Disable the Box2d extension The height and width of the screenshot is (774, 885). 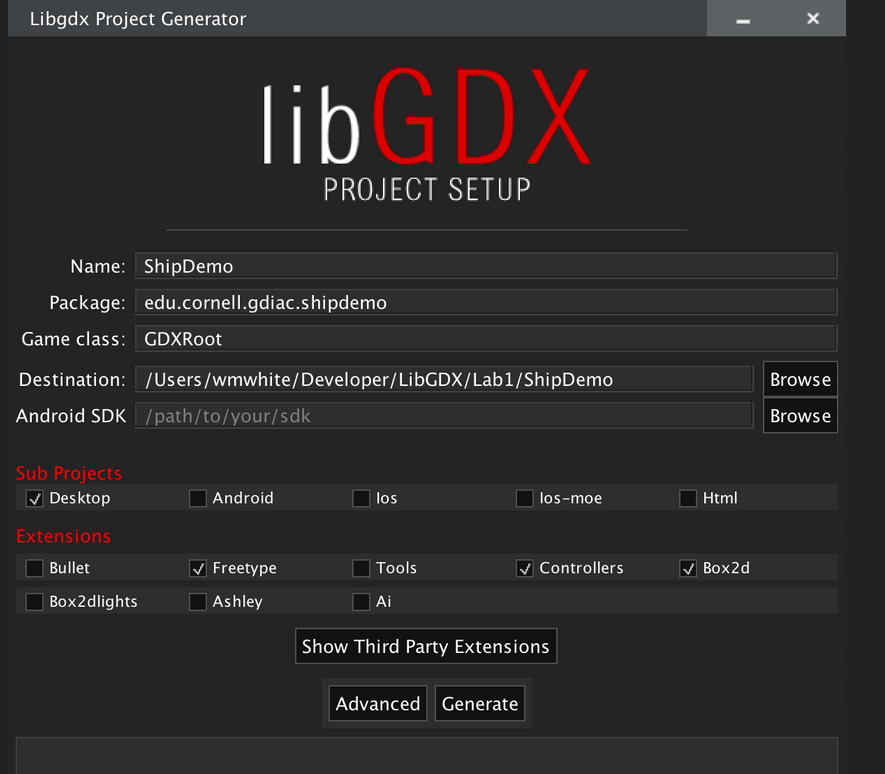pyautogui.click(x=688, y=567)
